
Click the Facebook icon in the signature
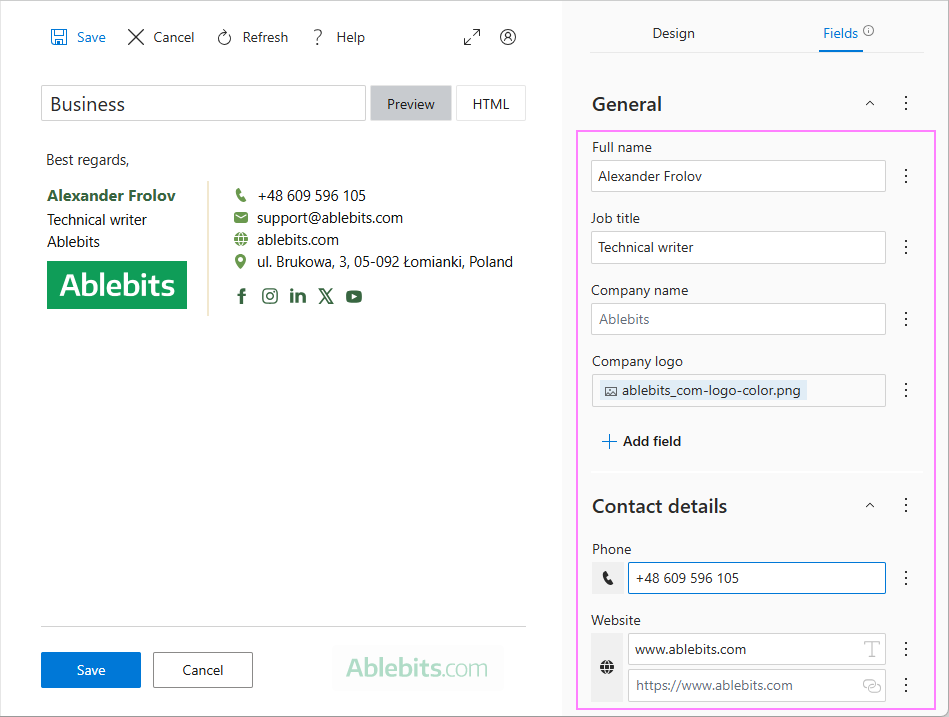point(241,296)
